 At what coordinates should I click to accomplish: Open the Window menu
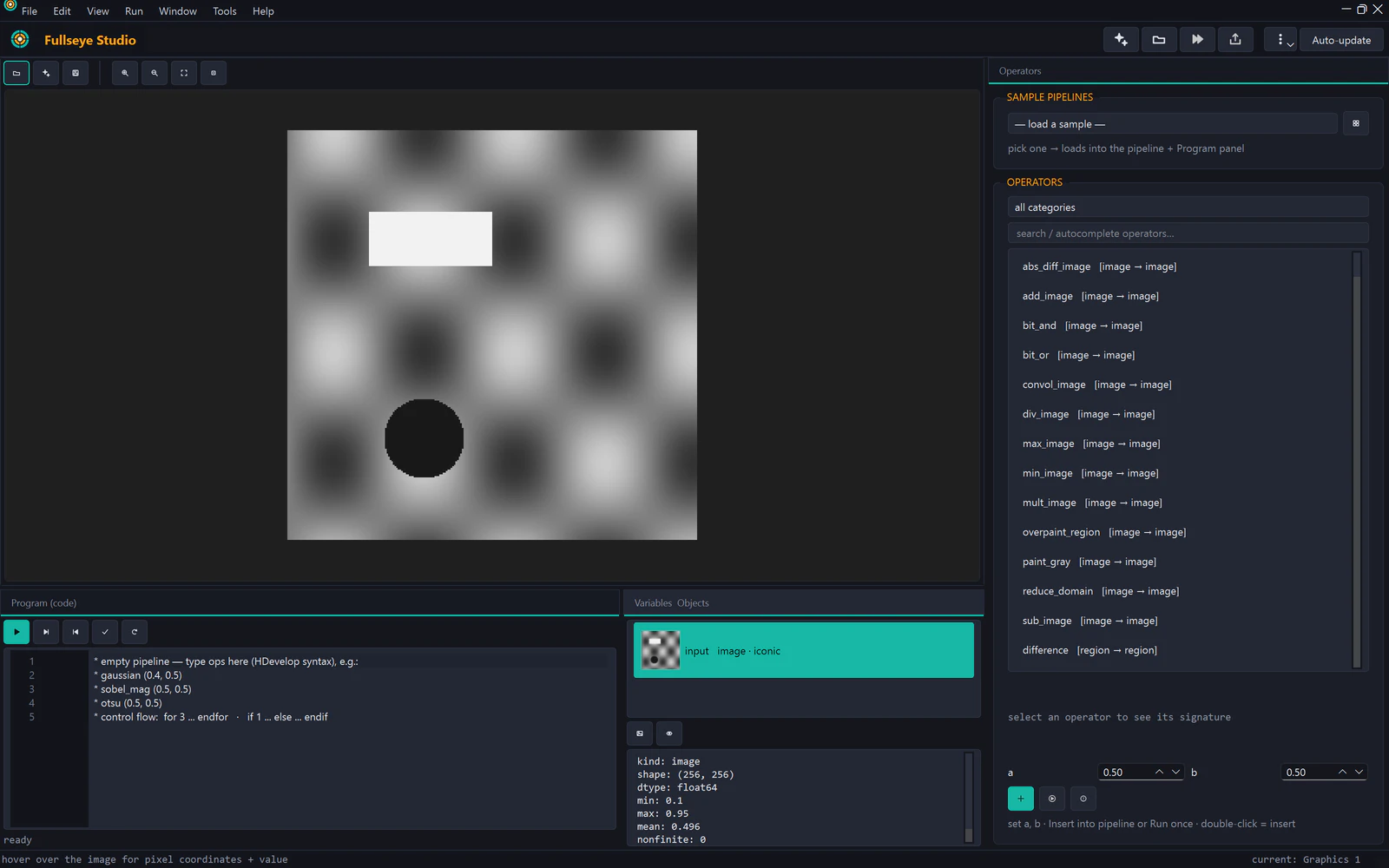pos(178,11)
